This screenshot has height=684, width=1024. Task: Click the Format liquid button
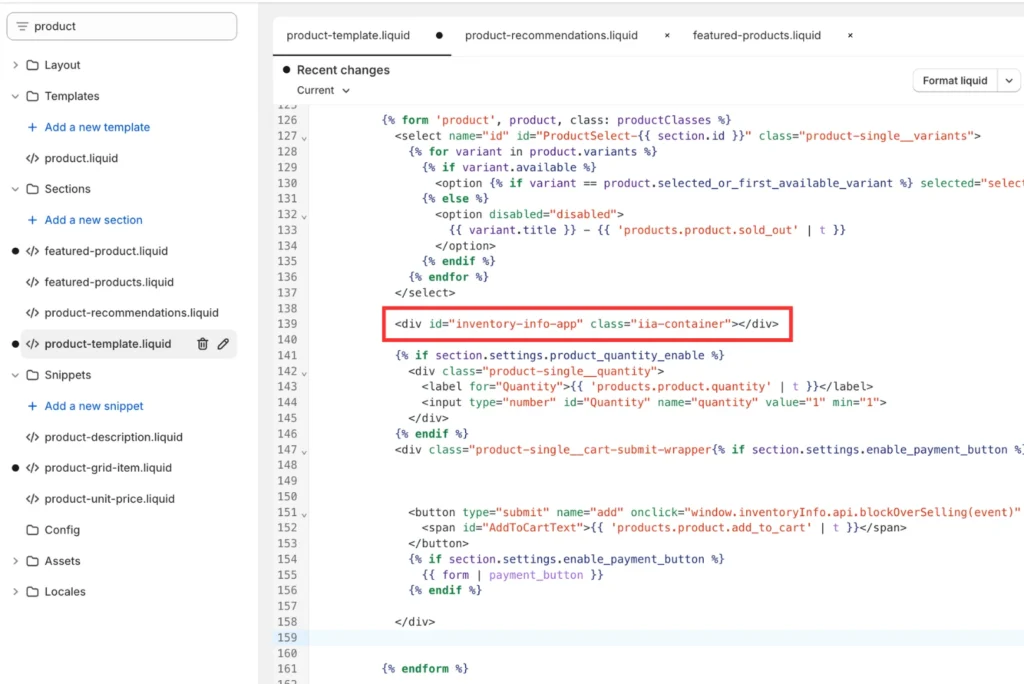click(x=954, y=81)
